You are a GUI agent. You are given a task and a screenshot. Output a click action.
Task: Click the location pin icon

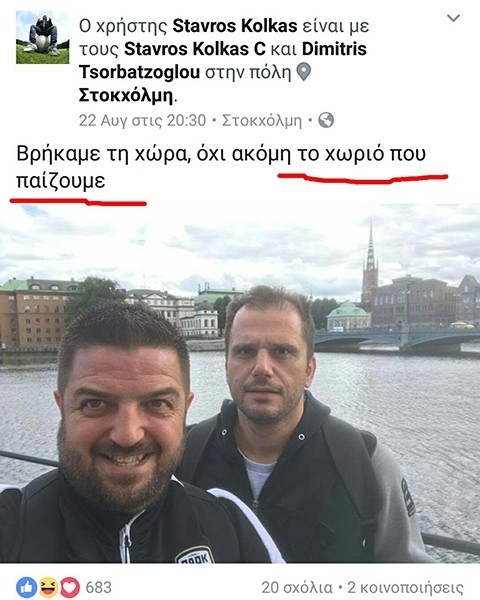(304, 72)
